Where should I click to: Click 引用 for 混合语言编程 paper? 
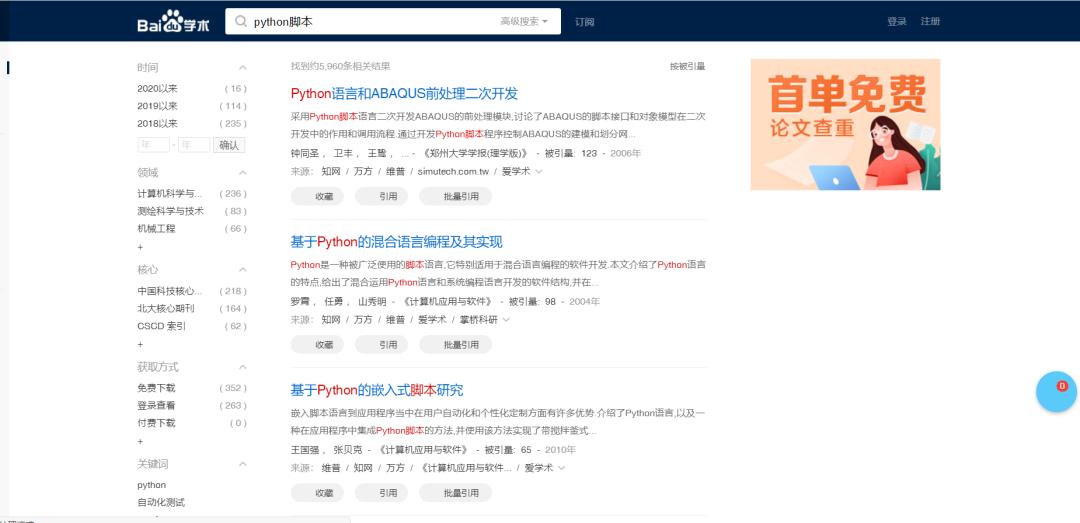point(382,345)
